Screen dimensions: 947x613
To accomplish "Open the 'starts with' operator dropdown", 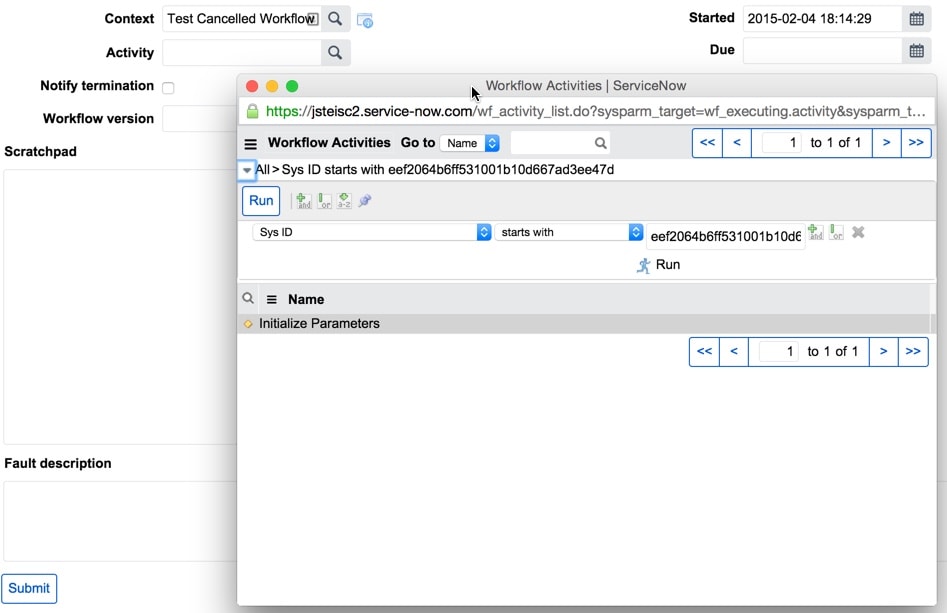I will click(636, 231).
